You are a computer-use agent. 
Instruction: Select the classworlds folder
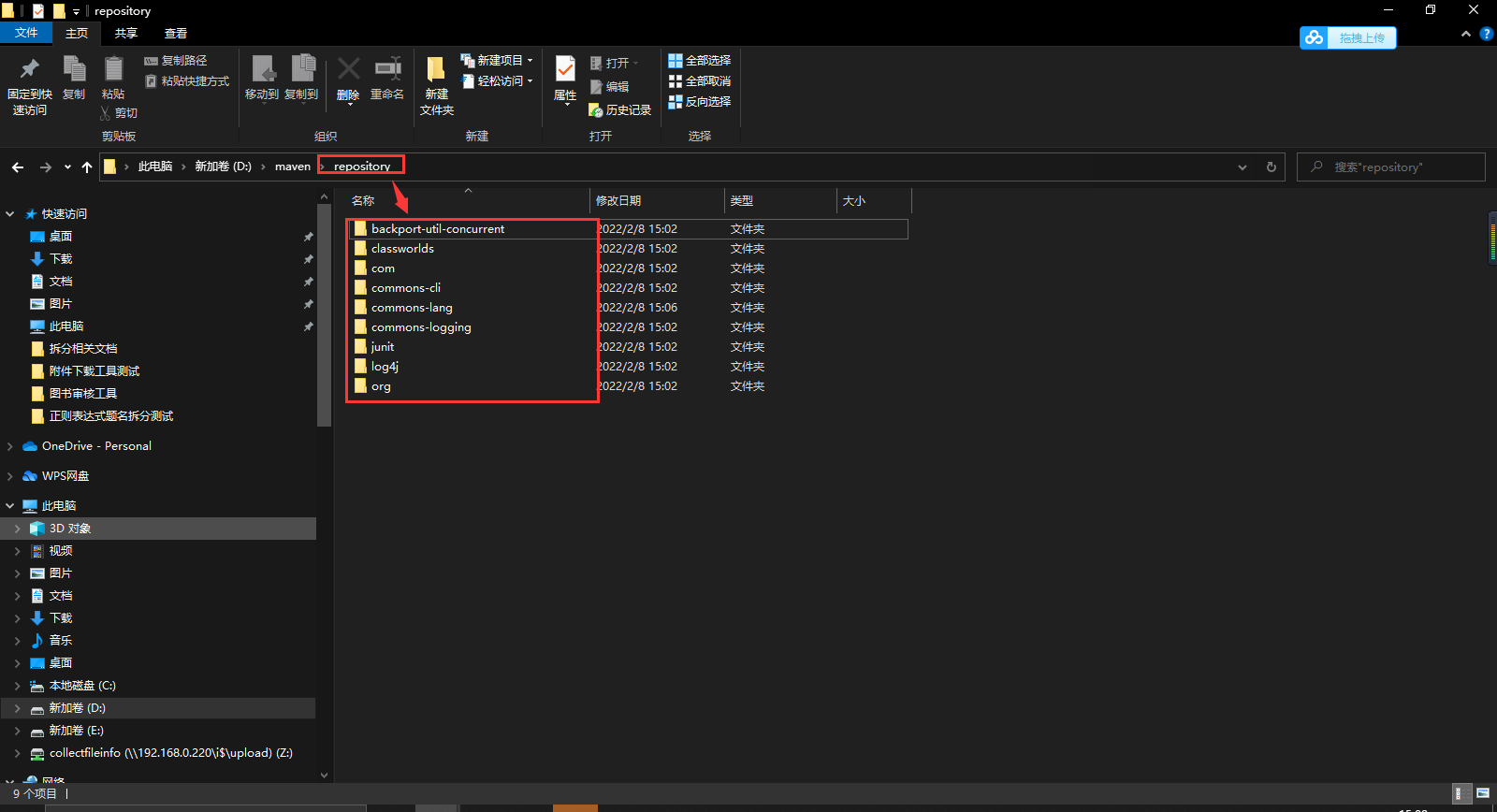point(402,249)
